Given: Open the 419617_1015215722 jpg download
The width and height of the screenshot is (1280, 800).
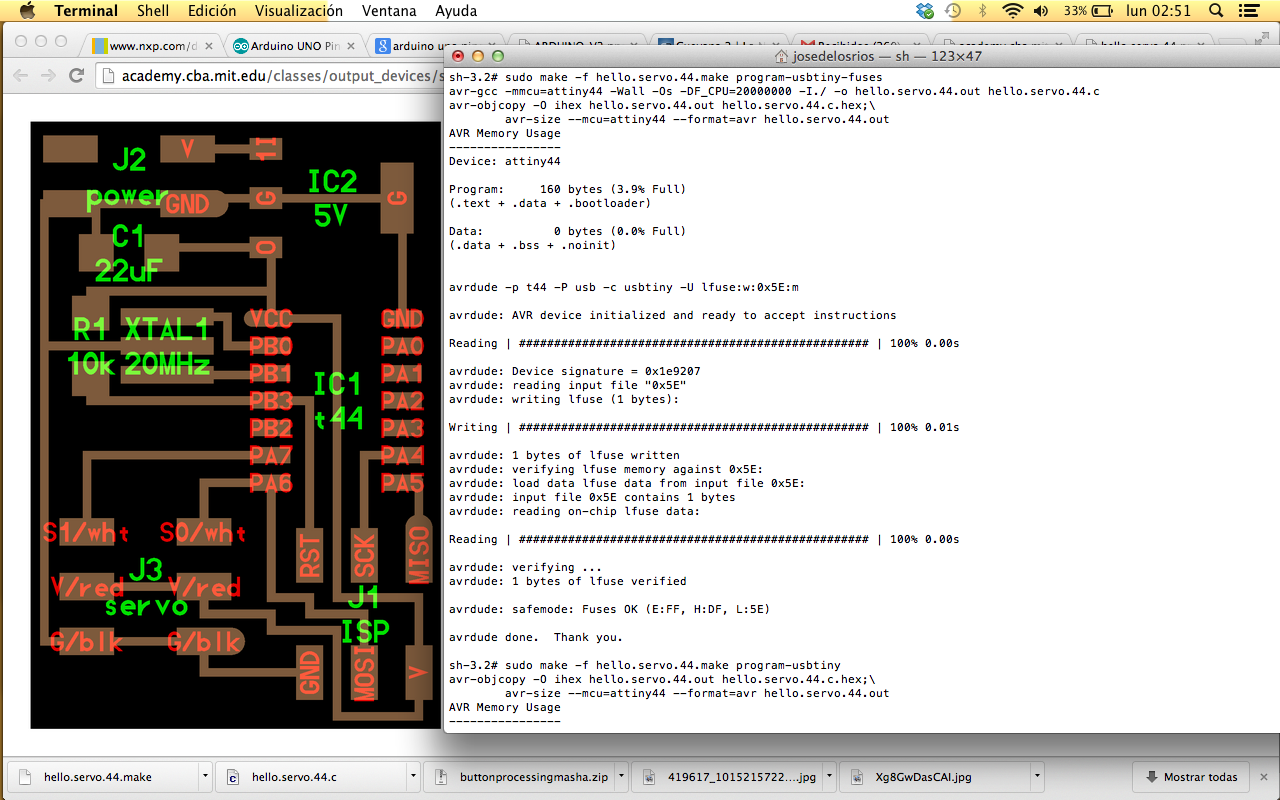Looking at the screenshot, I should tap(730, 776).
